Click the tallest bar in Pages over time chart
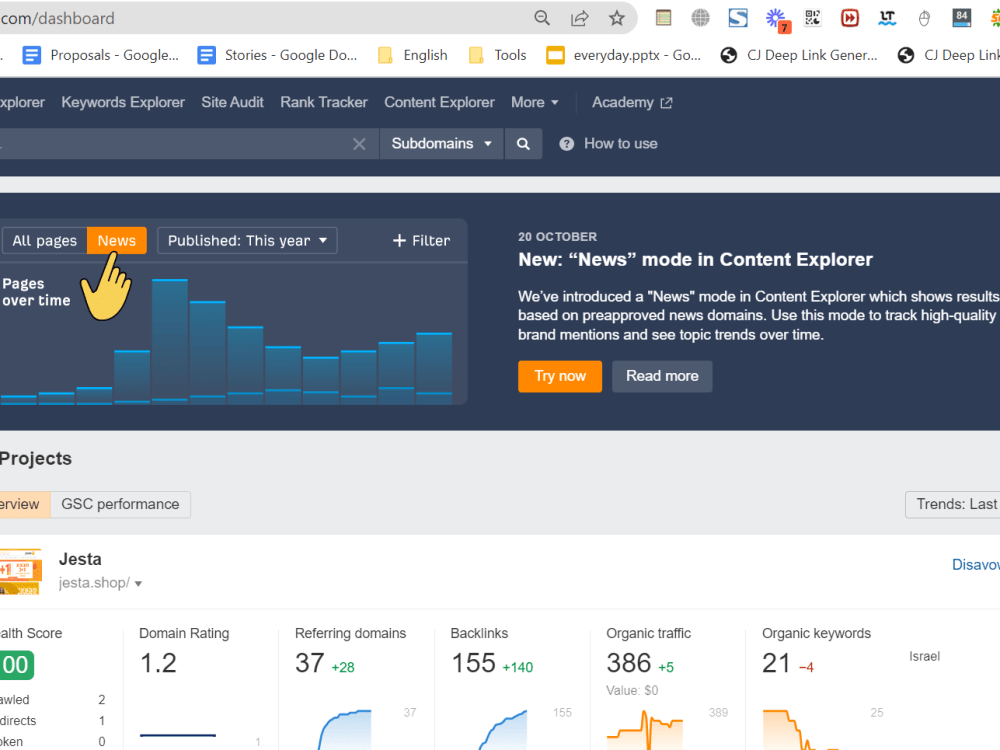This screenshot has height=750, width=1000. [x=170, y=341]
